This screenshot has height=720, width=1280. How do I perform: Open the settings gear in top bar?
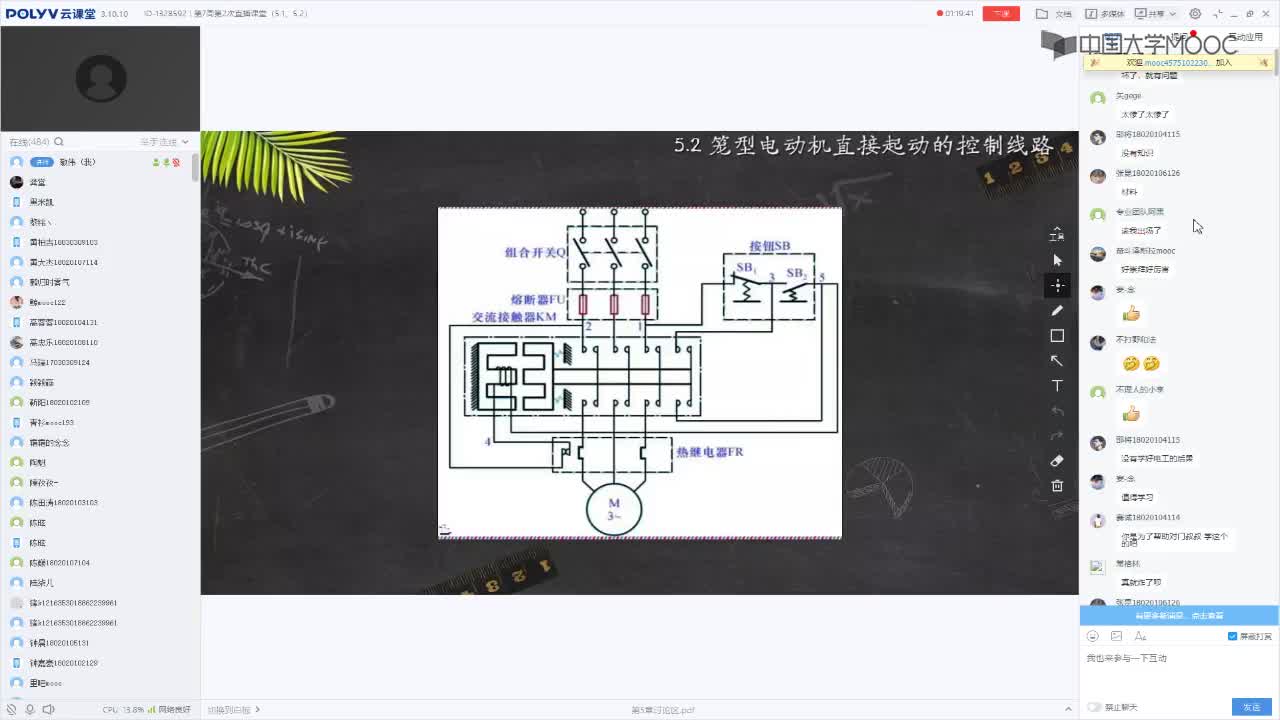[1195, 14]
